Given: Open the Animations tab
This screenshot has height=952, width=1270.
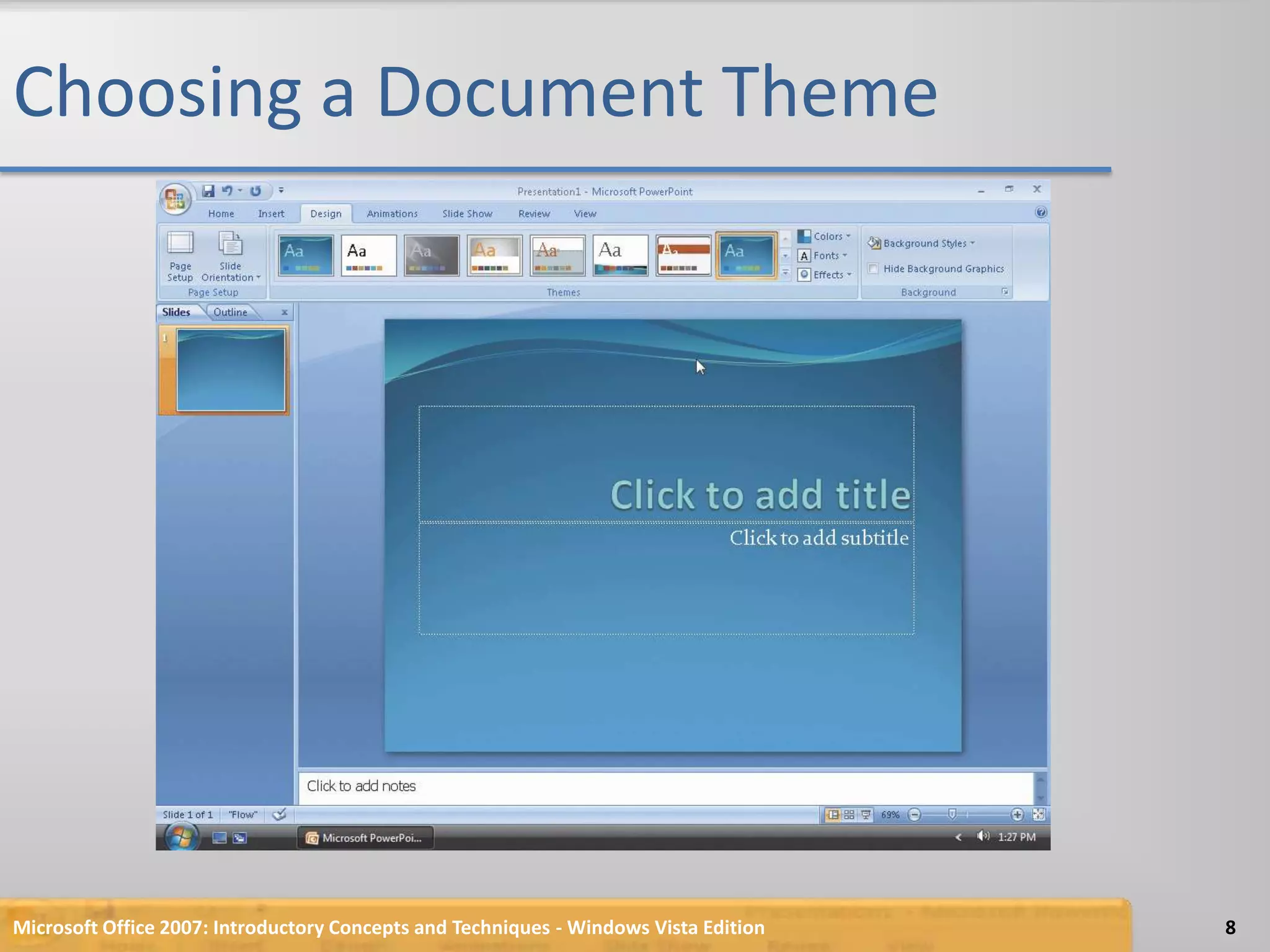Looking at the screenshot, I should [x=392, y=214].
